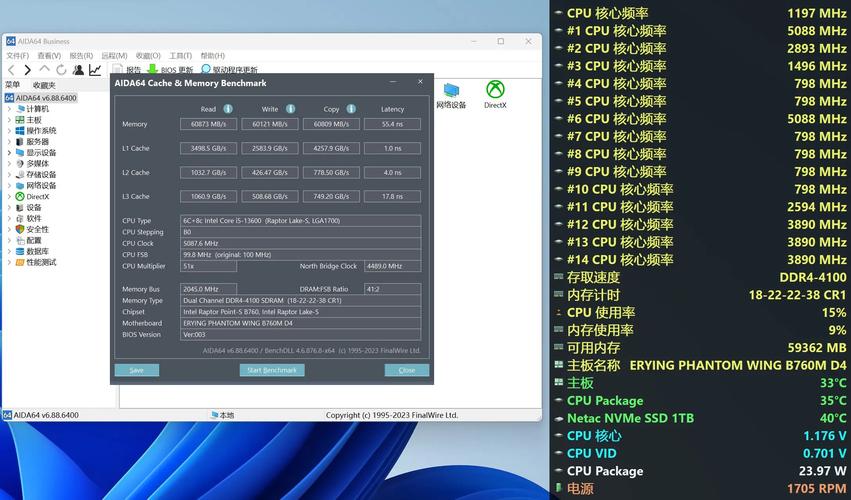
Task: Click the Read info icon
Action: pyautogui.click(x=228, y=109)
